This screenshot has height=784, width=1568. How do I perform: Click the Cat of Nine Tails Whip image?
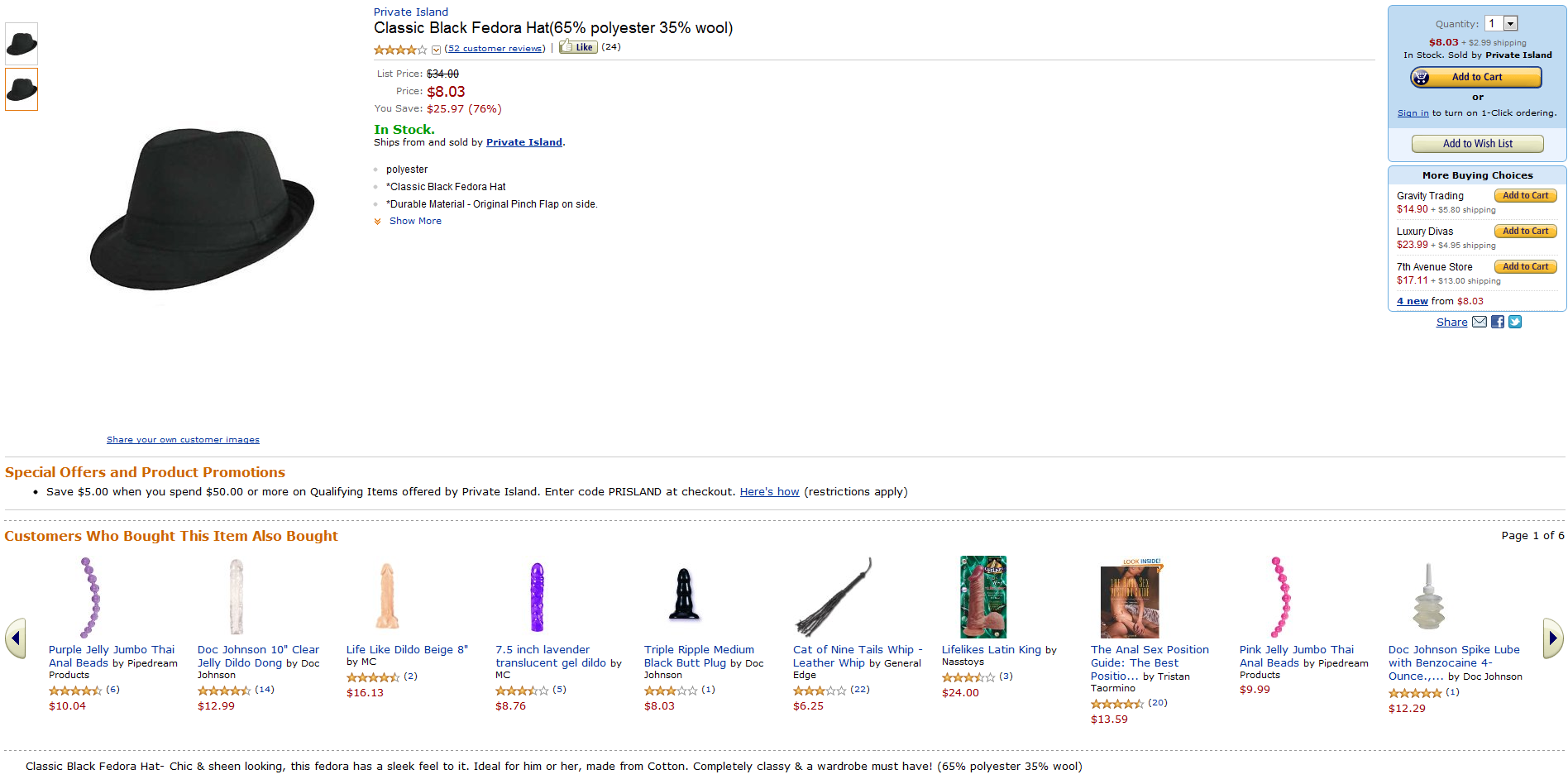pyautogui.click(x=834, y=597)
